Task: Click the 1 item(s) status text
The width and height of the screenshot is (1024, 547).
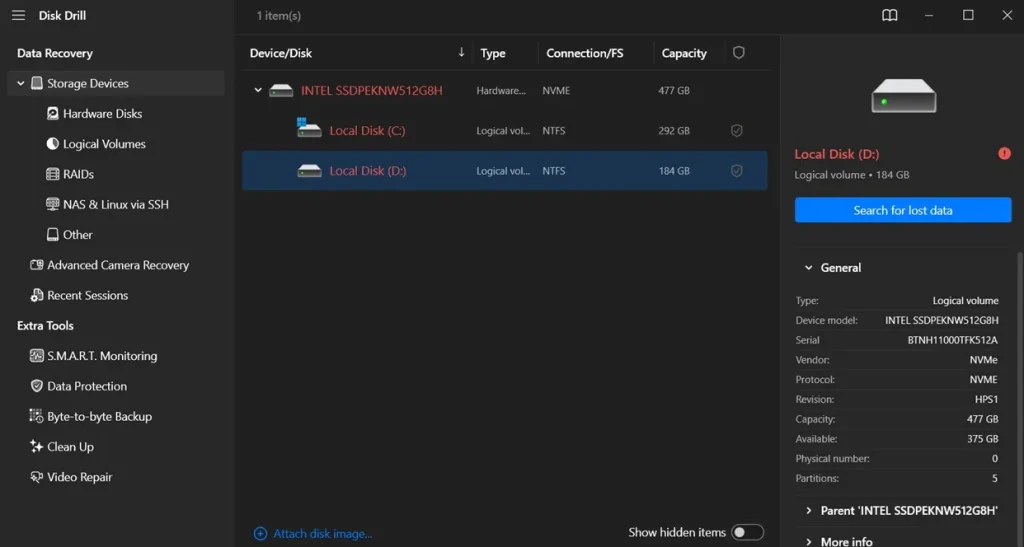Action: coord(278,16)
